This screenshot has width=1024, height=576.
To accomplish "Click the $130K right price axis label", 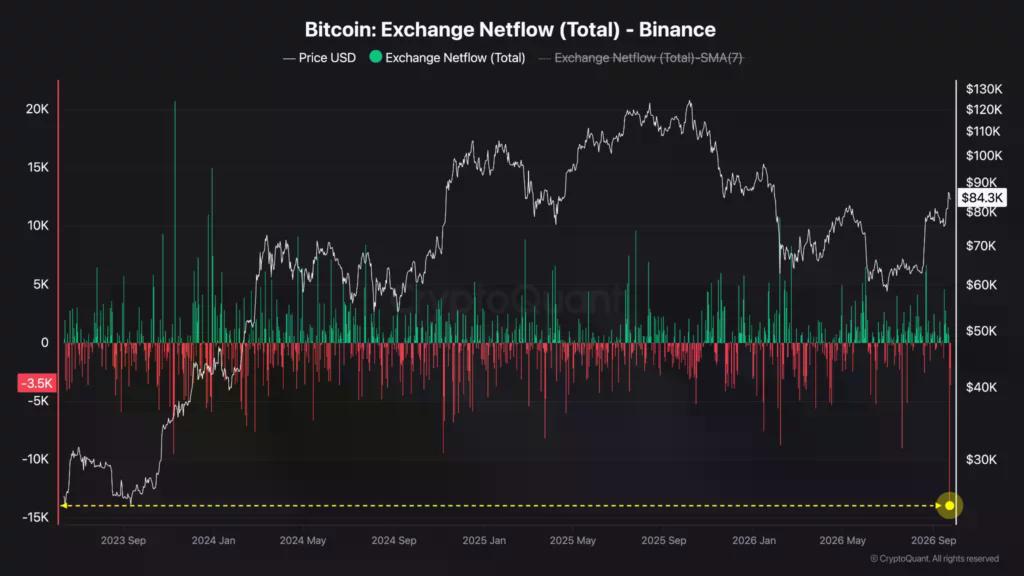I will [x=984, y=89].
